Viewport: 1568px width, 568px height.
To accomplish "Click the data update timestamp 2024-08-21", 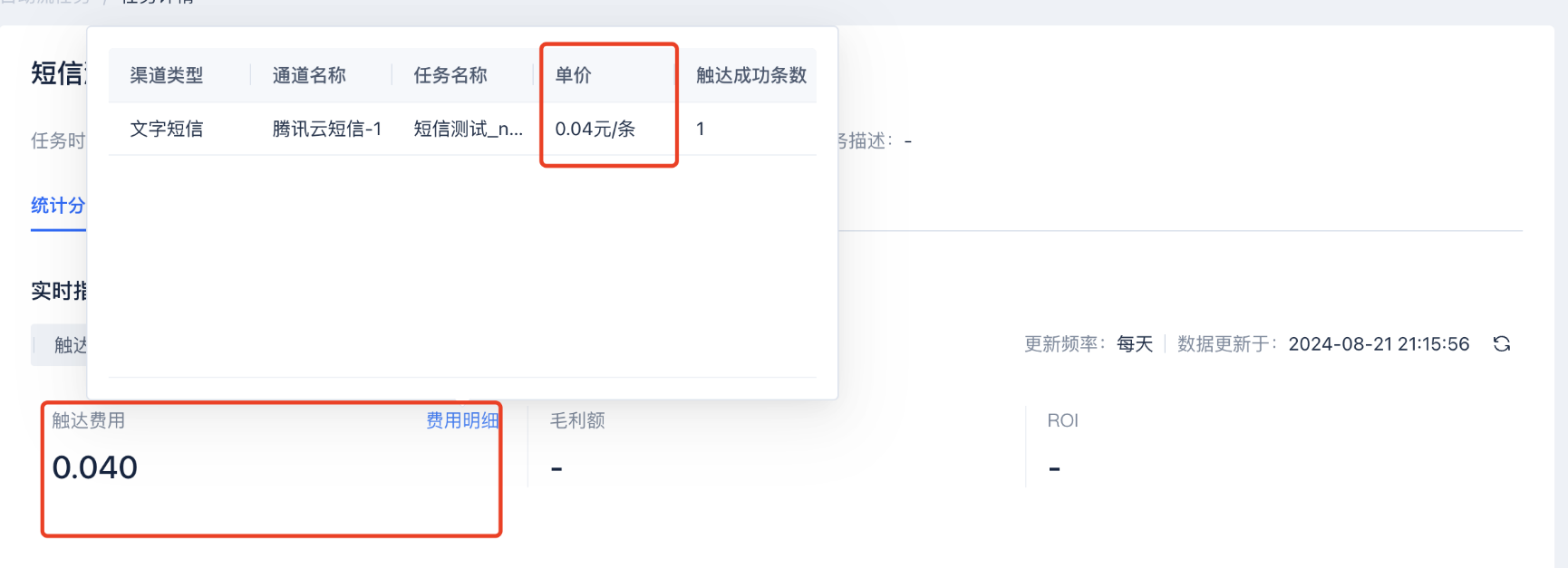I will coord(1379,344).
